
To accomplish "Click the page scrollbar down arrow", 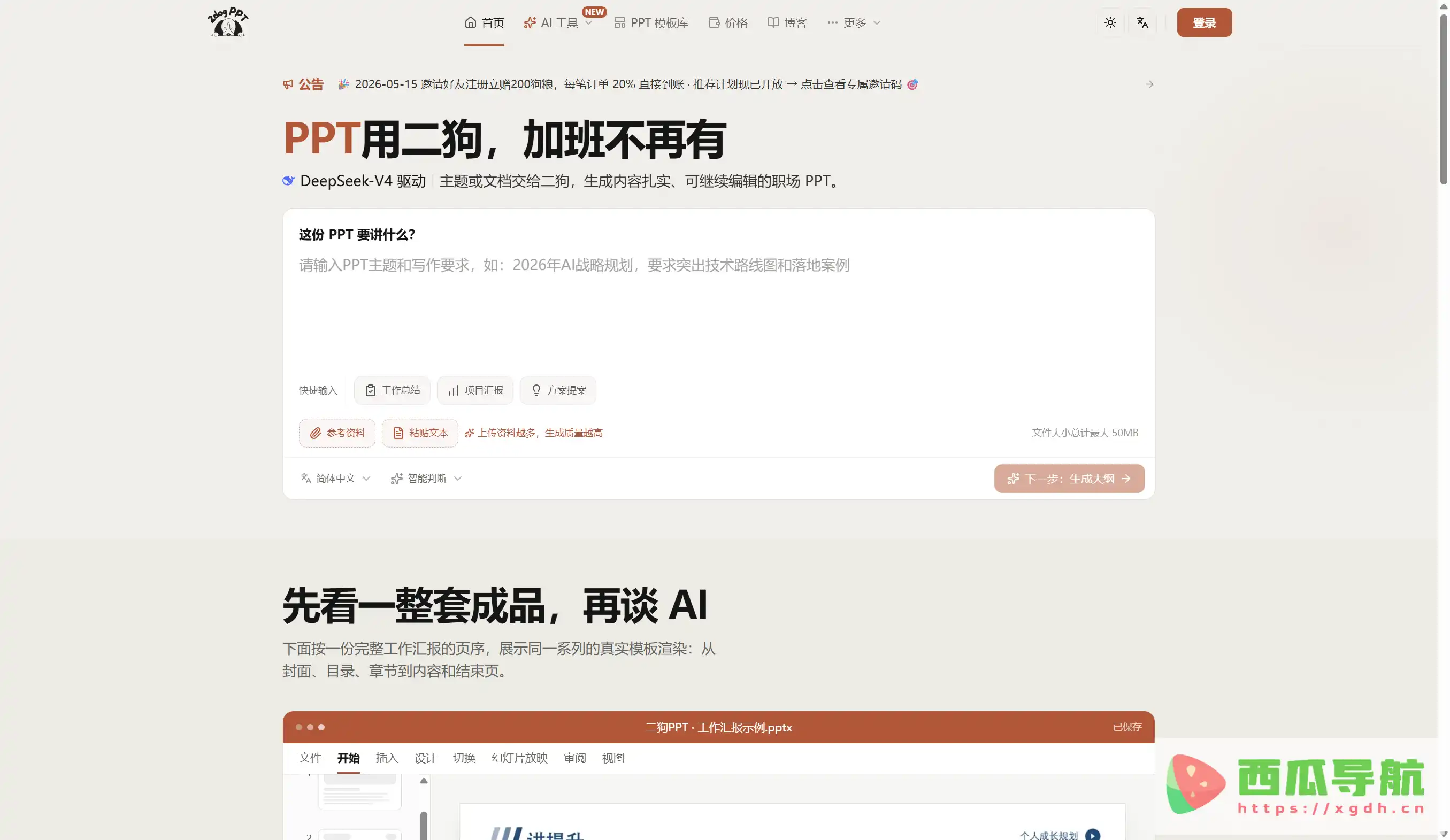I will (1444, 834).
